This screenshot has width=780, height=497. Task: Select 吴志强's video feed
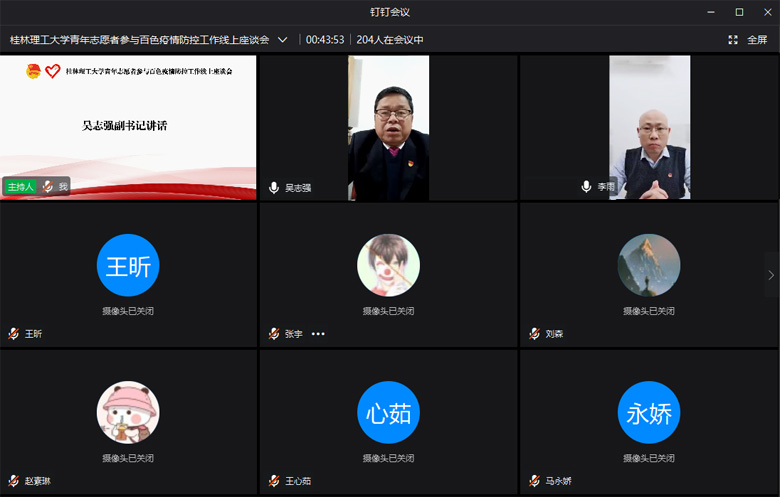coord(388,127)
